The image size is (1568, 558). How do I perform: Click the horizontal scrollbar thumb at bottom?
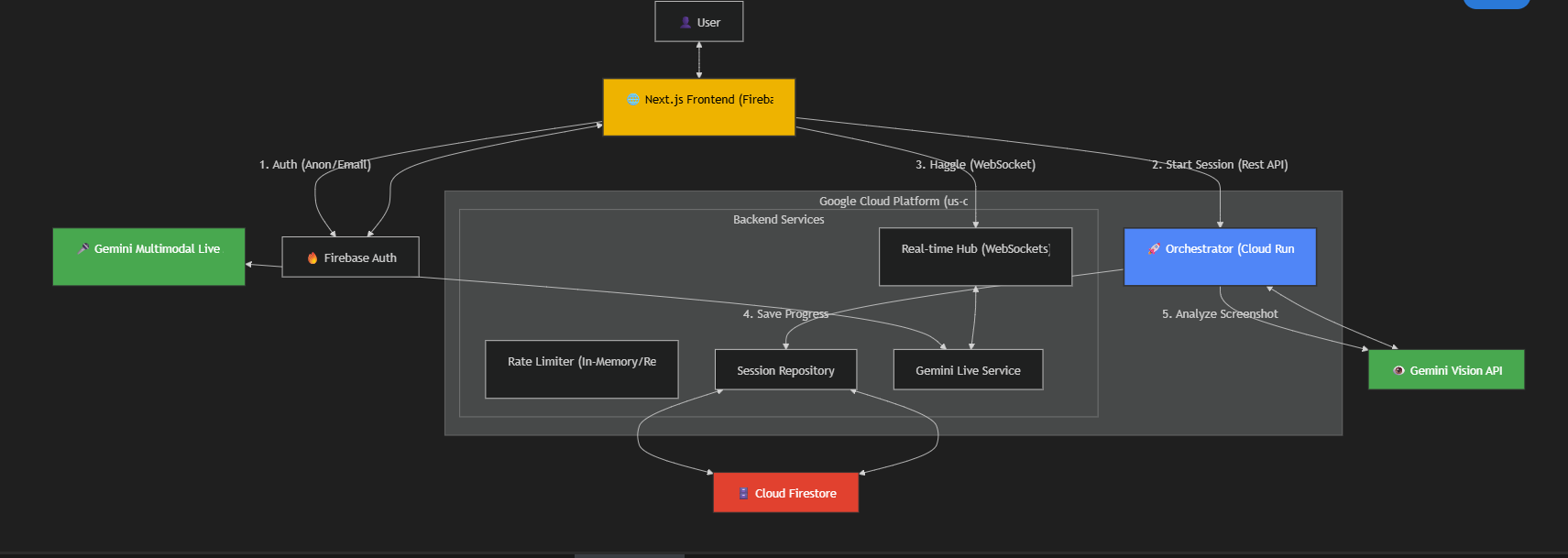click(630, 555)
